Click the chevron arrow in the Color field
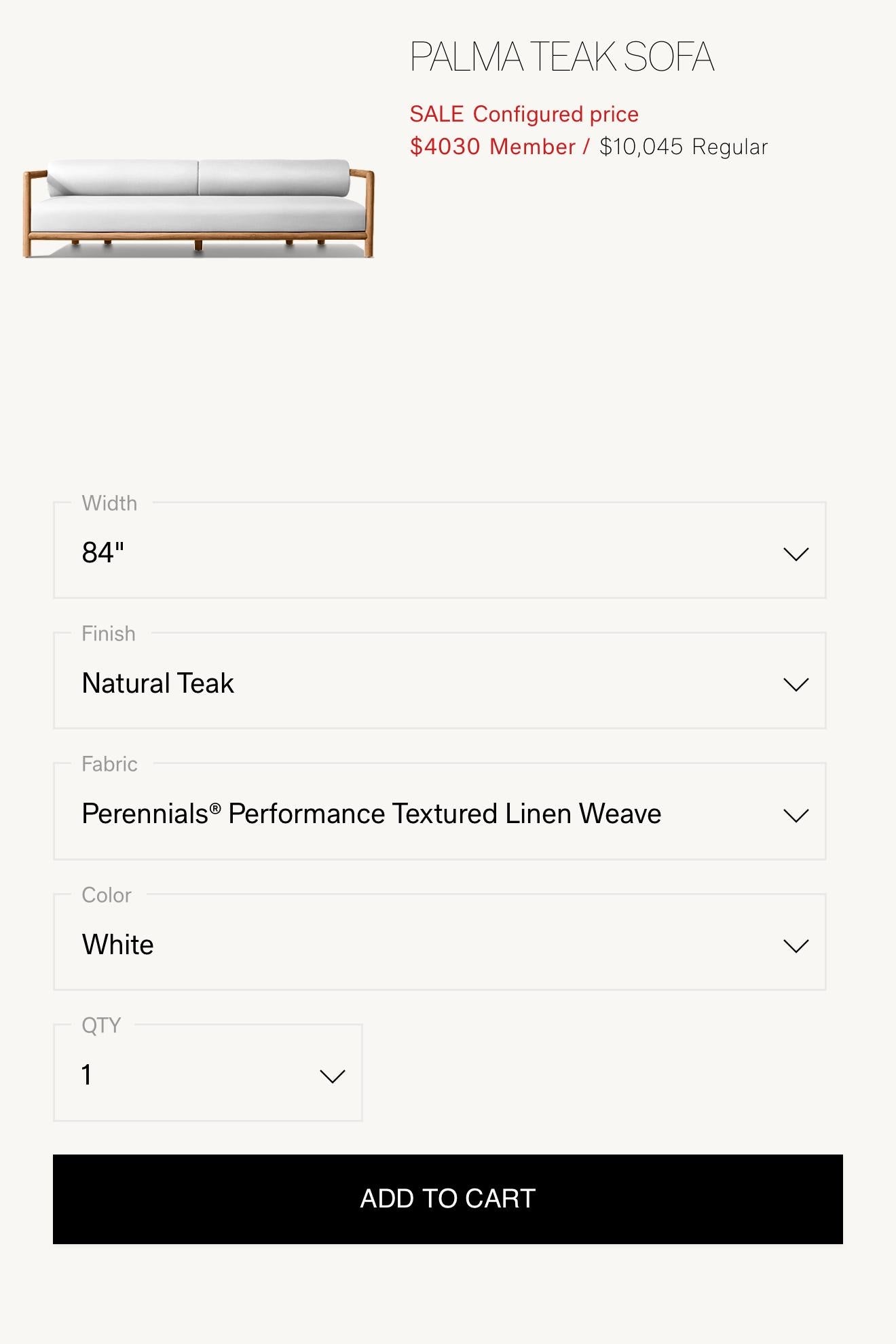This screenshot has height=1344, width=896. pos(796,946)
